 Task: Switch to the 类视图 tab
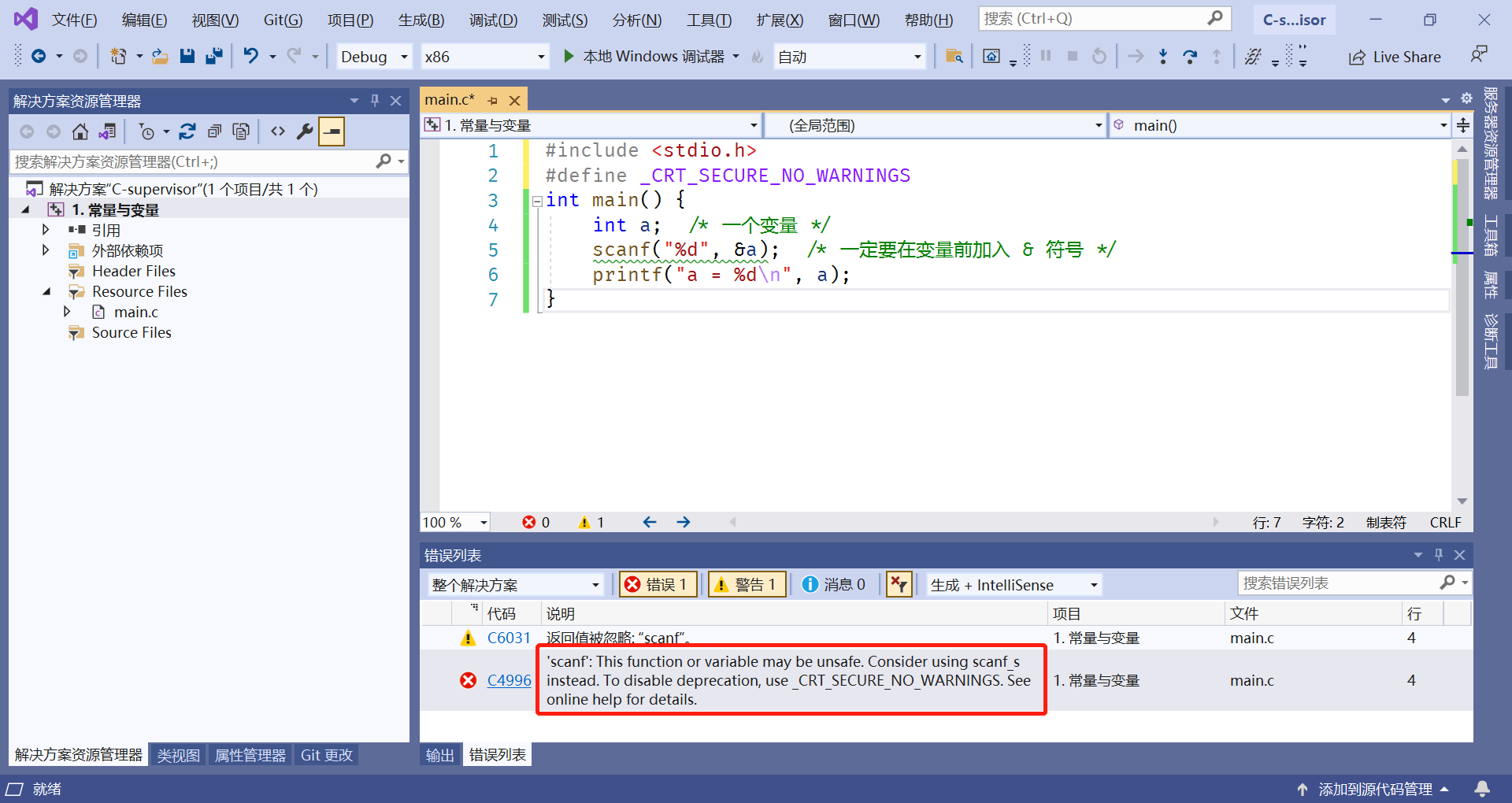pos(178,755)
